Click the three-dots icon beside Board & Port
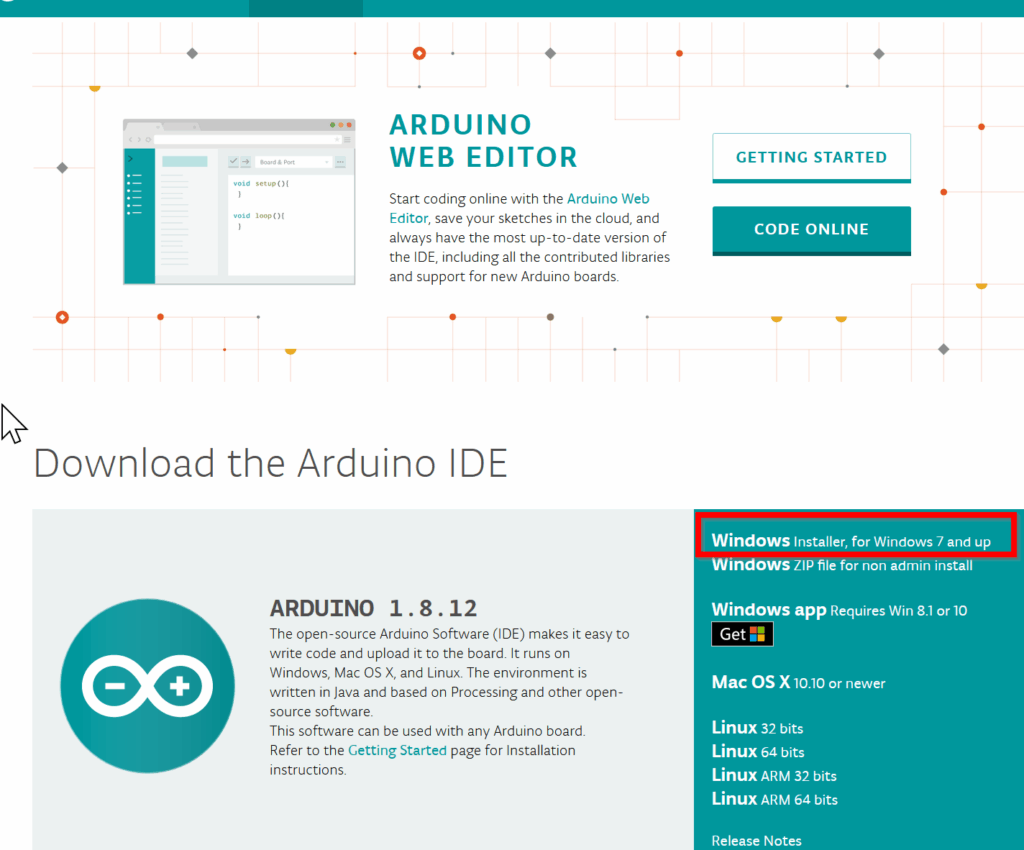Viewport: 1024px width, 850px height. 340,161
